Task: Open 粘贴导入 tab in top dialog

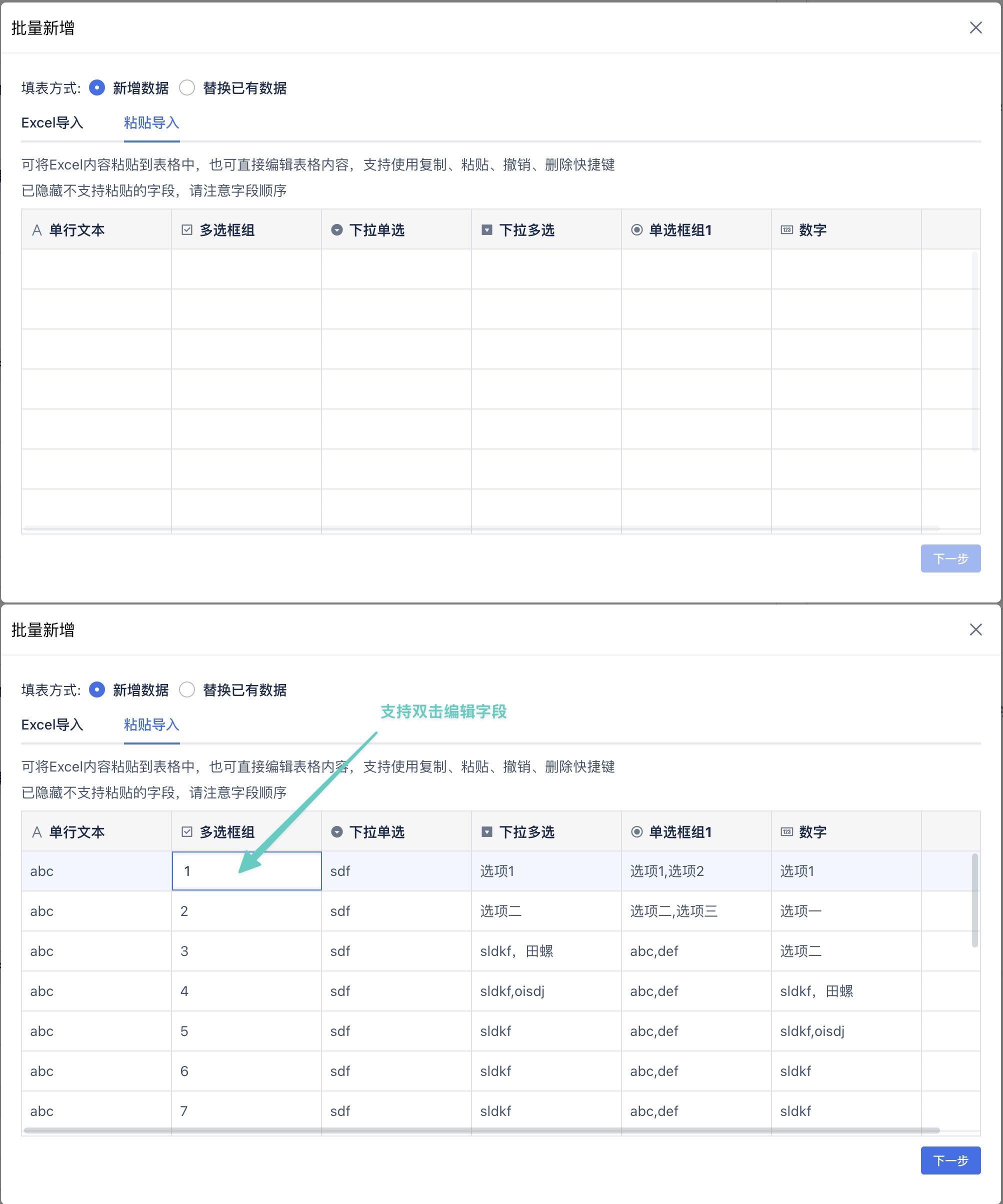Action: [x=151, y=122]
